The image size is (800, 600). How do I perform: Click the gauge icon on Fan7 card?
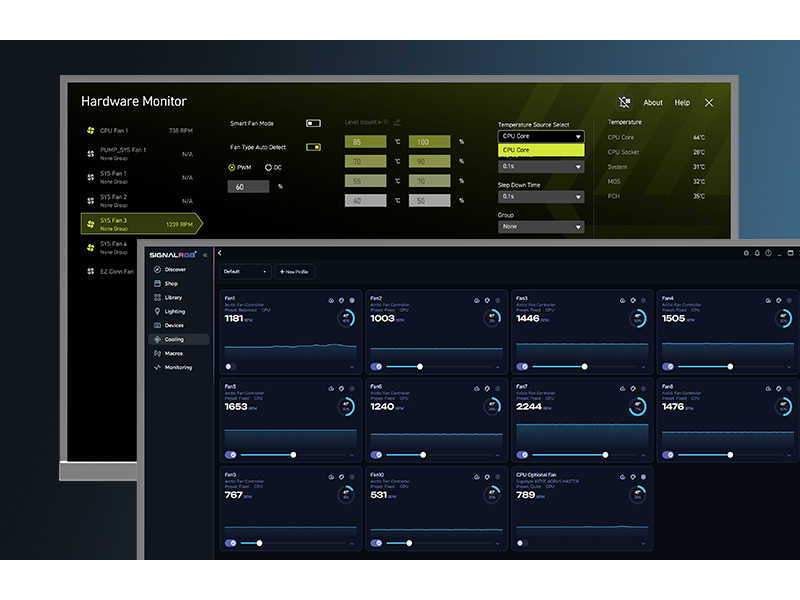pos(622,389)
